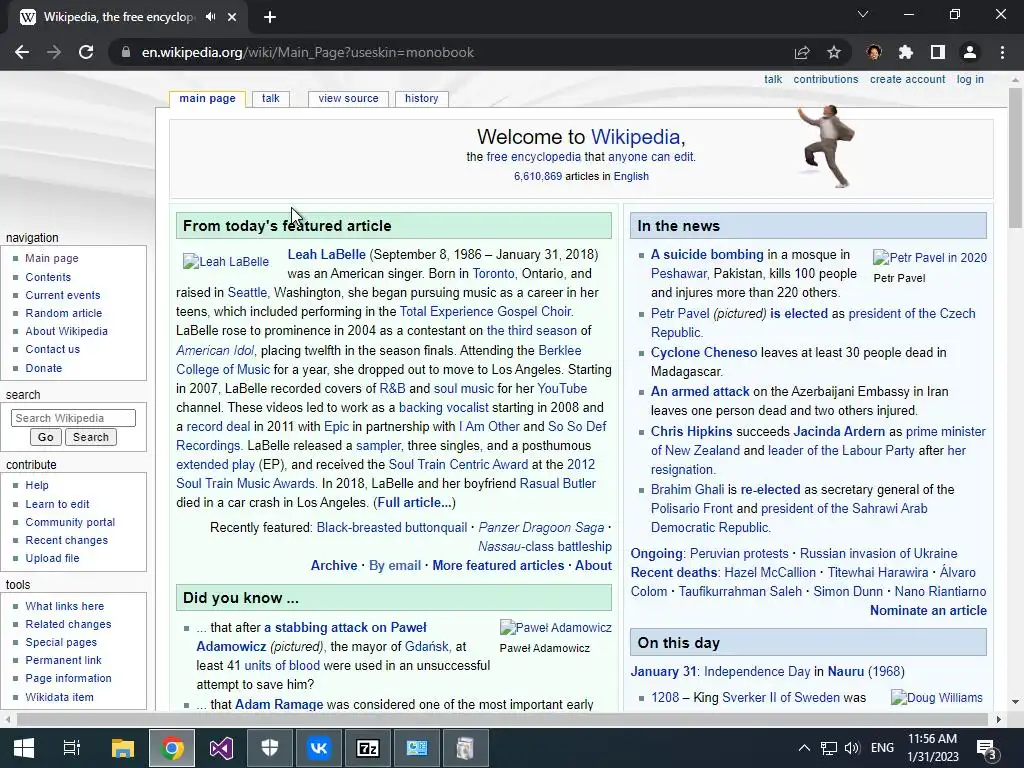Image resolution: width=1024 pixels, height=768 pixels.
Task: Click the browser address bar URL
Action: tap(308, 52)
